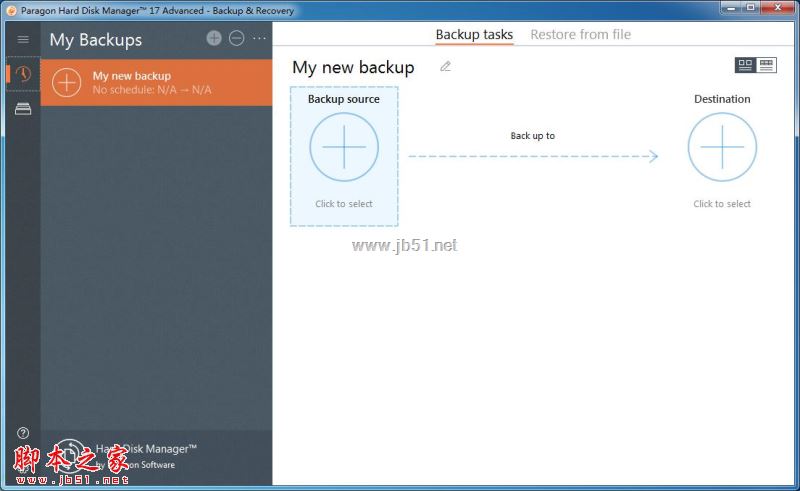Close the Paragon Hard Disk Manager window
The height and width of the screenshot is (491, 800).
778,8
